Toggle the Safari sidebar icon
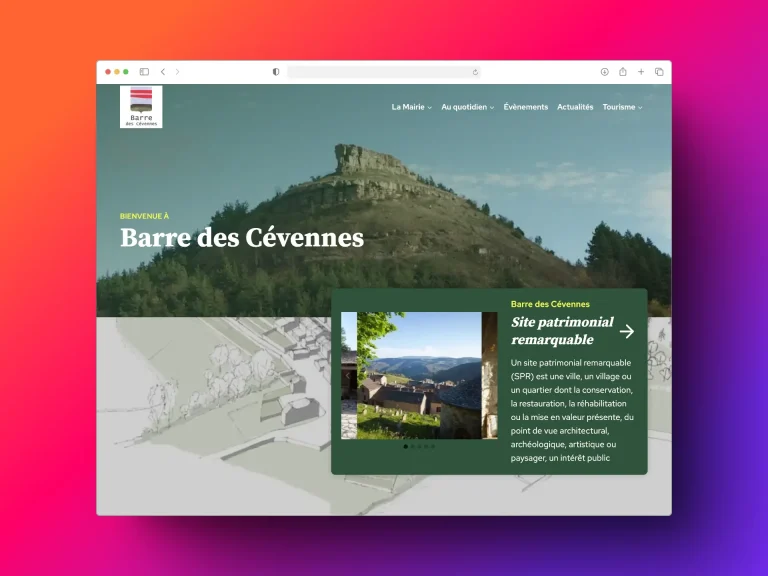 point(144,72)
